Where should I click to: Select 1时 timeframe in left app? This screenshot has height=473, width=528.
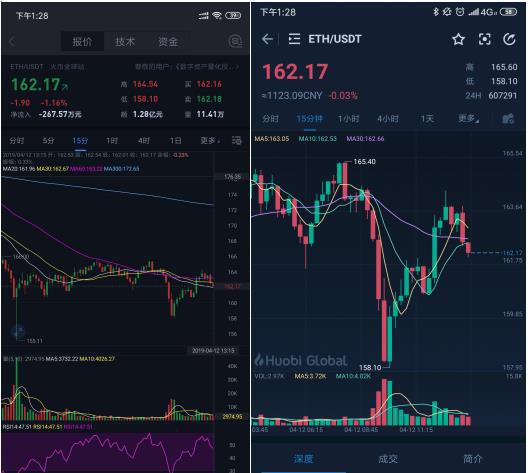pyautogui.click(x=112, y=140)
